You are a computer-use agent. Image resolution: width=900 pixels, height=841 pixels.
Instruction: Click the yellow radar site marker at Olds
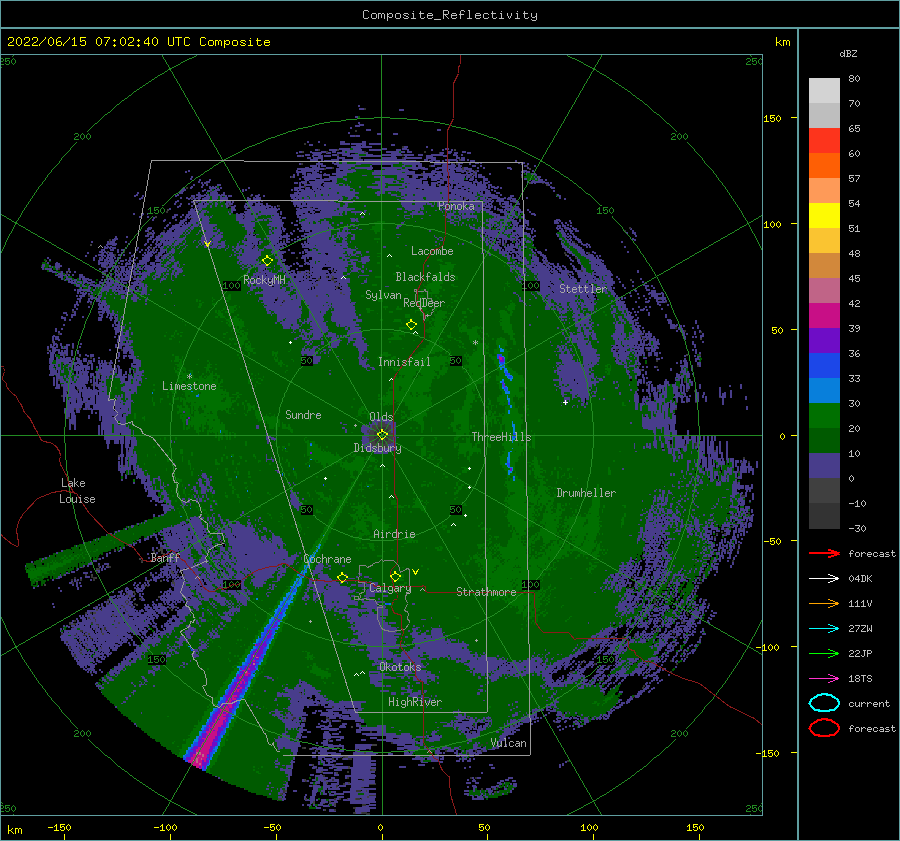click(x=382, y=435)
